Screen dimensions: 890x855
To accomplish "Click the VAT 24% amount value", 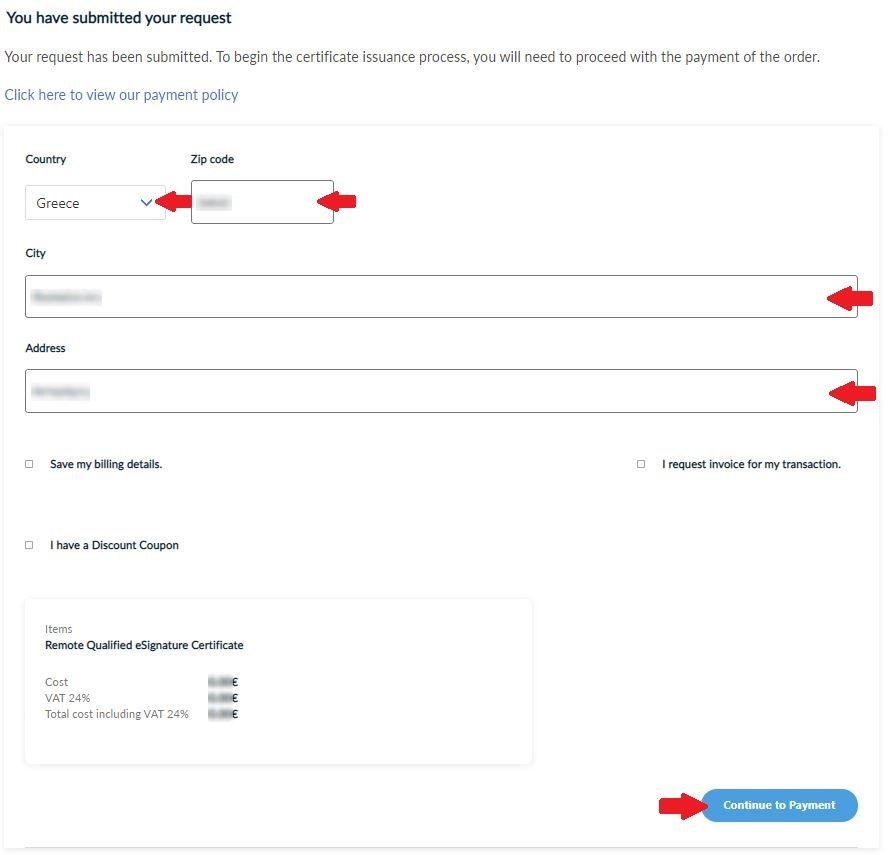I will pyautogui.click(x=223, y=698).
